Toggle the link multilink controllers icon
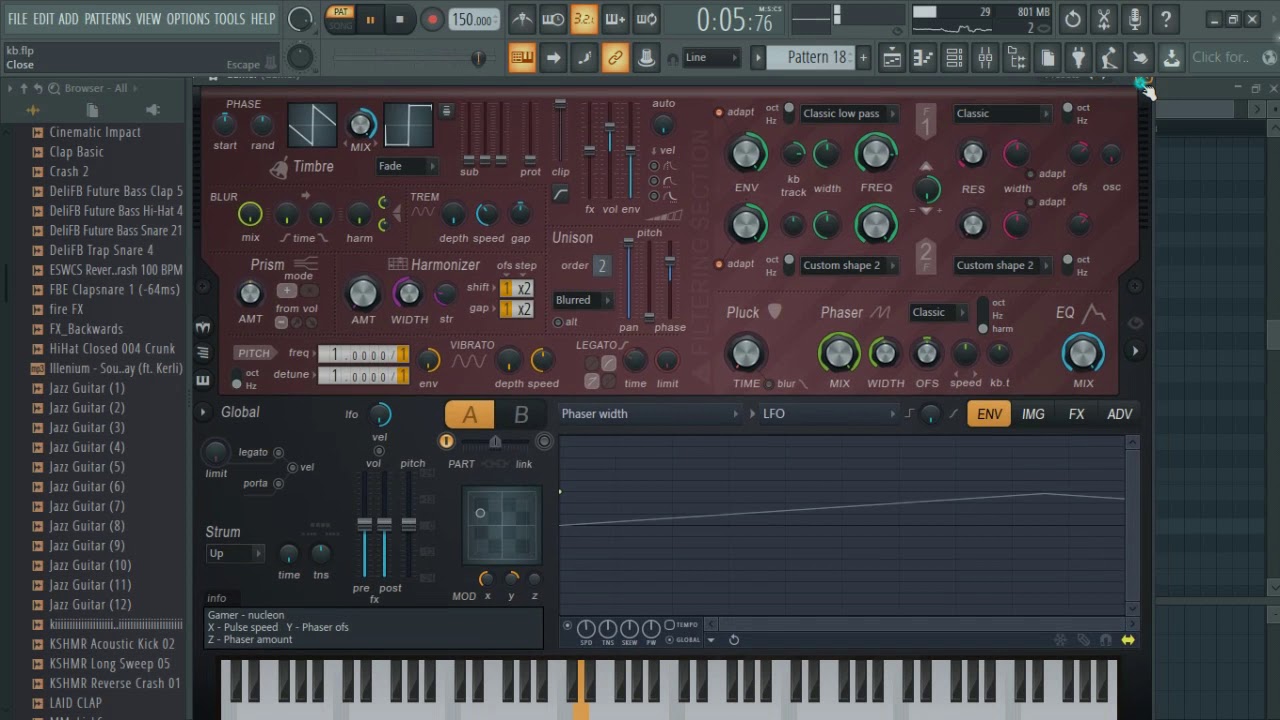 (615, 58)
